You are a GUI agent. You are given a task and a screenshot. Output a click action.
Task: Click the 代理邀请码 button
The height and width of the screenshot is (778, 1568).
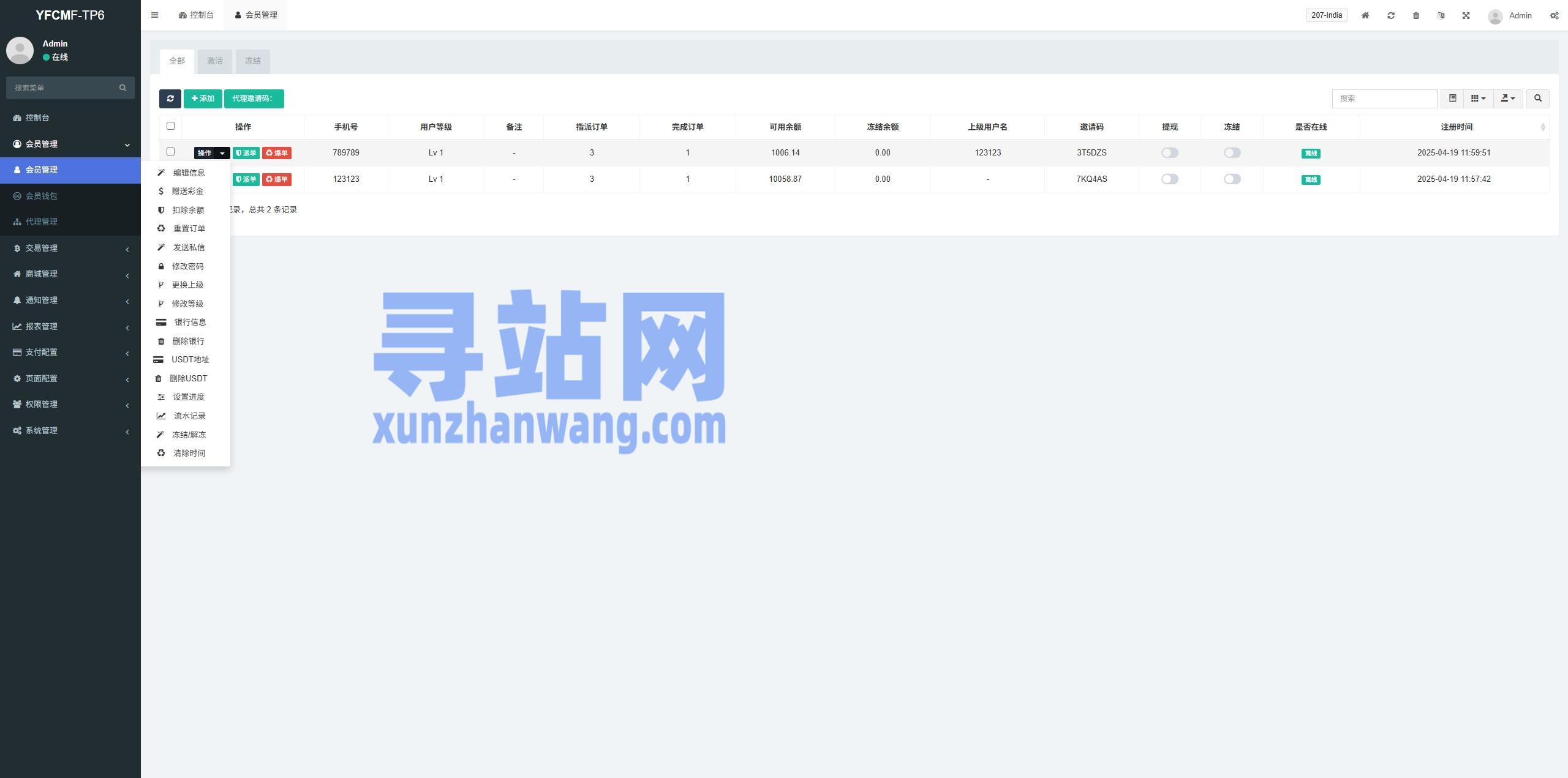pyautogui.click(x=254, y=99)
